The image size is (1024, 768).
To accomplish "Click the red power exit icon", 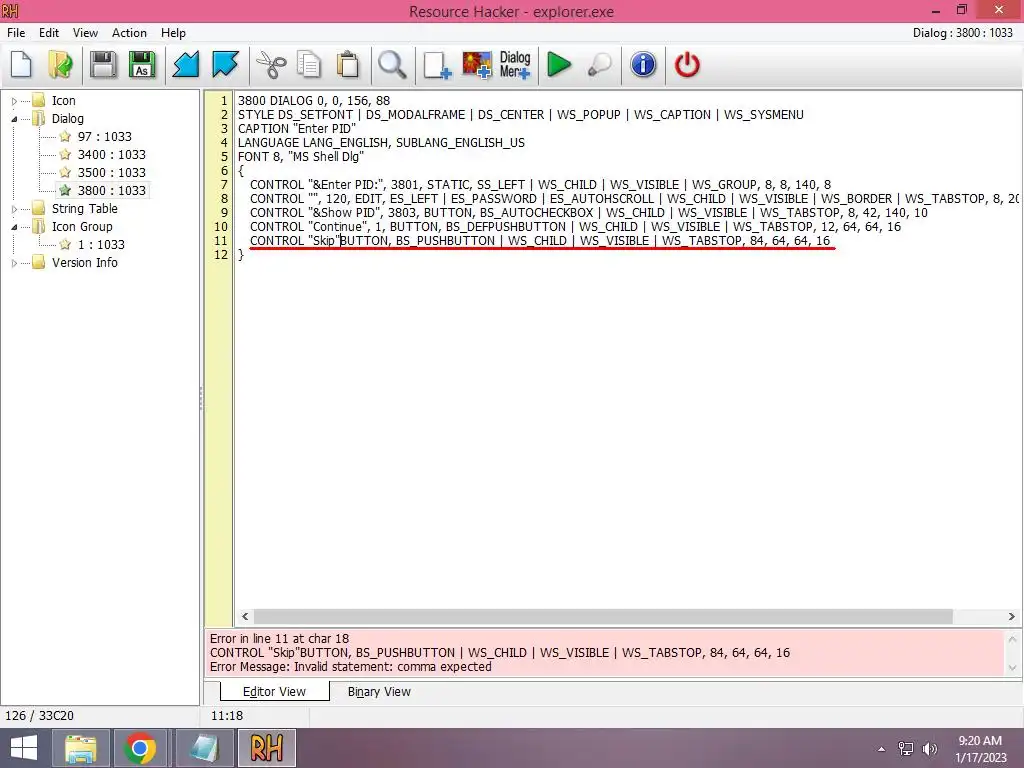I will (x=687, y=65).
